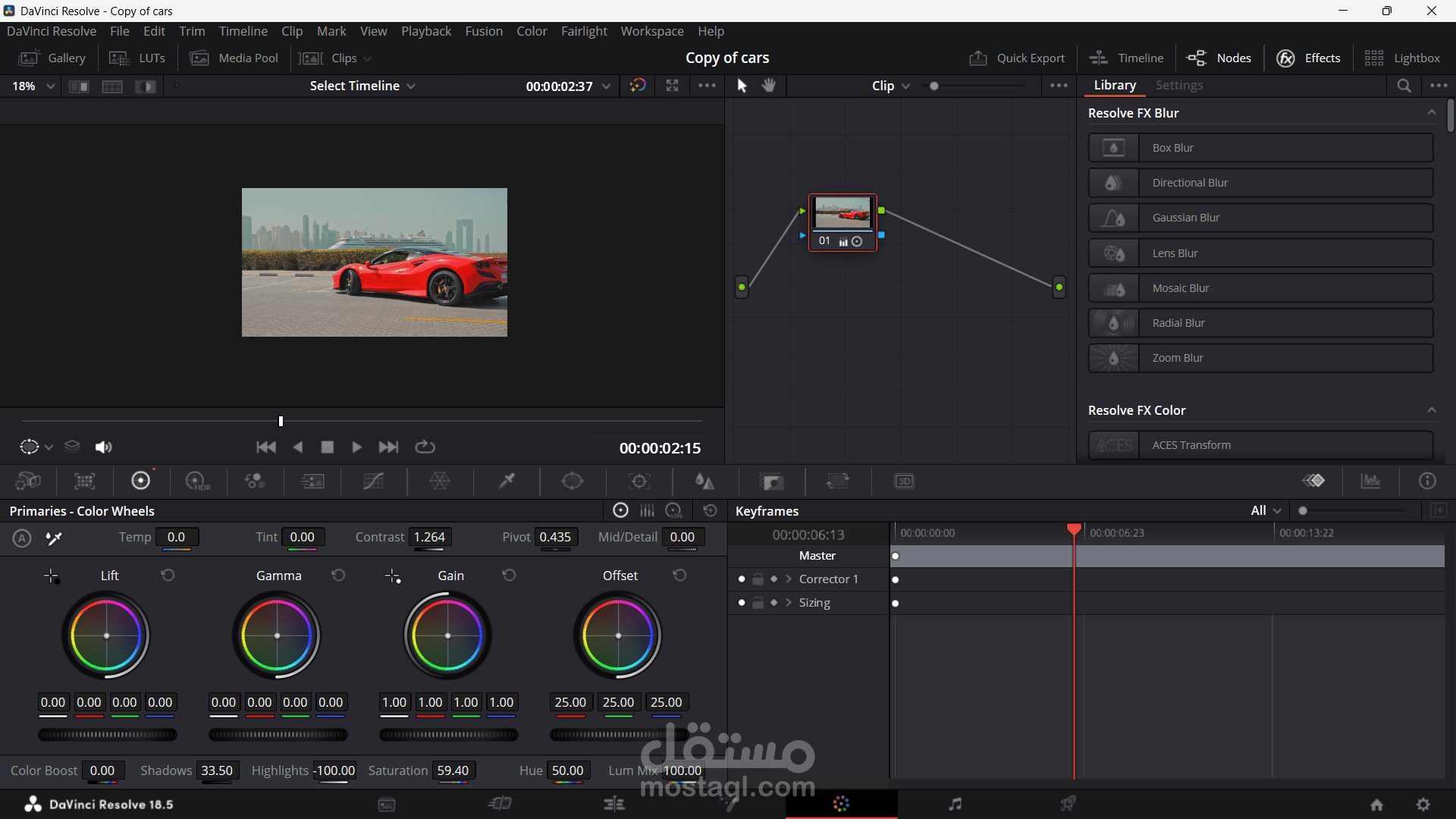Open the Curves palette icon
This screenshot has height=819, width=1456.
(373, 481)
